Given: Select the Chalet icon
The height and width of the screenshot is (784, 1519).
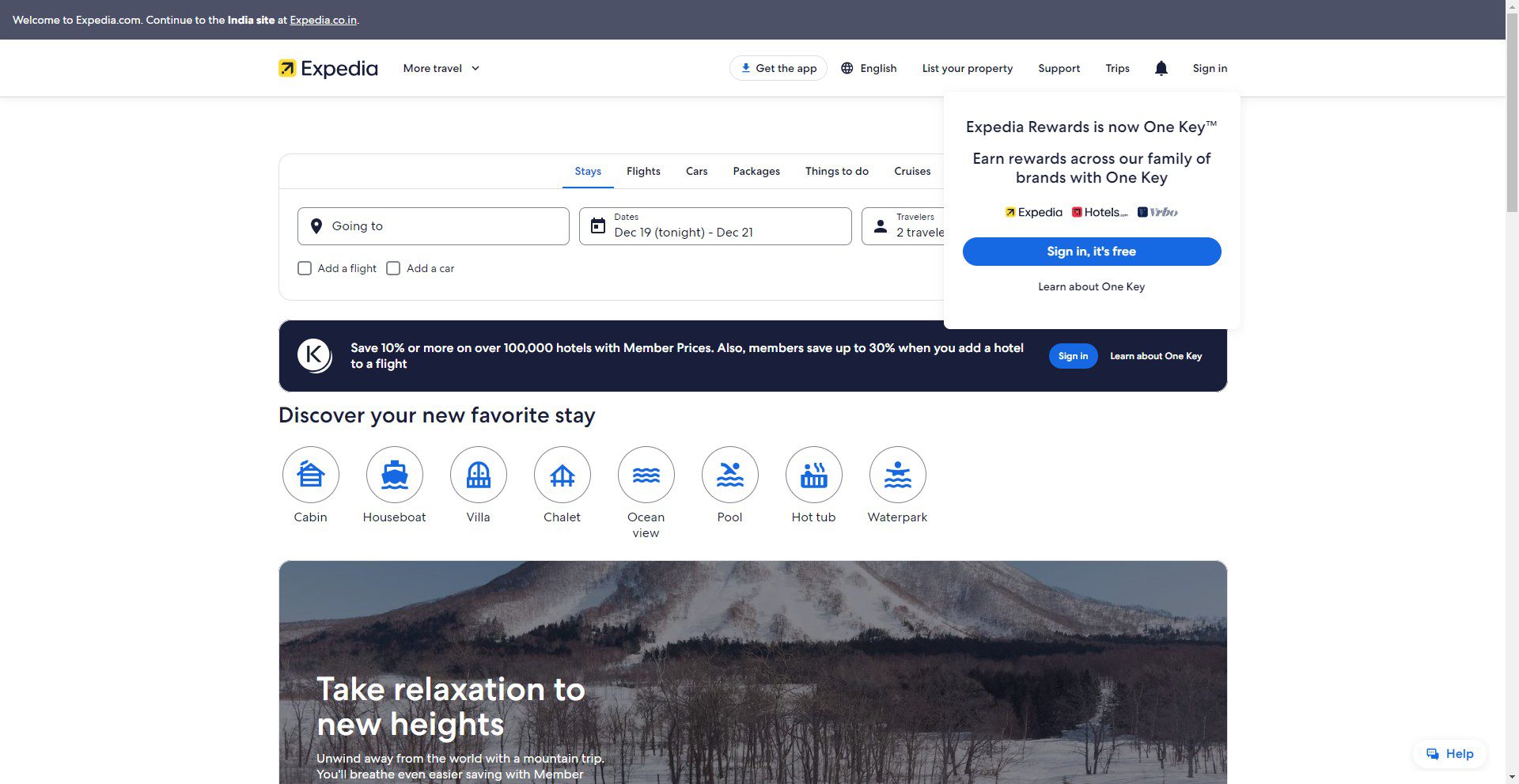Looking at the screenshot, I should (563, 475).
